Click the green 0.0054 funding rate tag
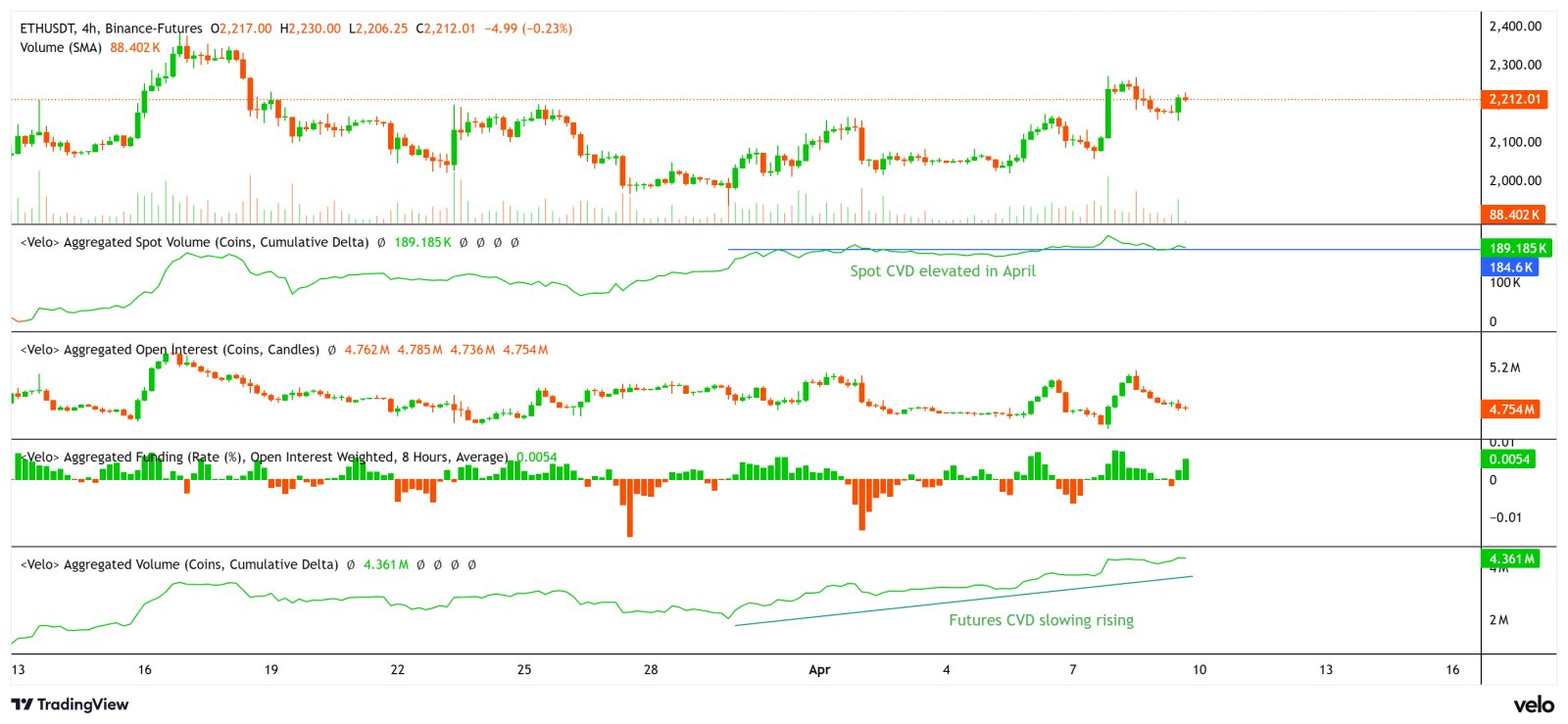The image size is (1568, 724). tap(1508, 459)
